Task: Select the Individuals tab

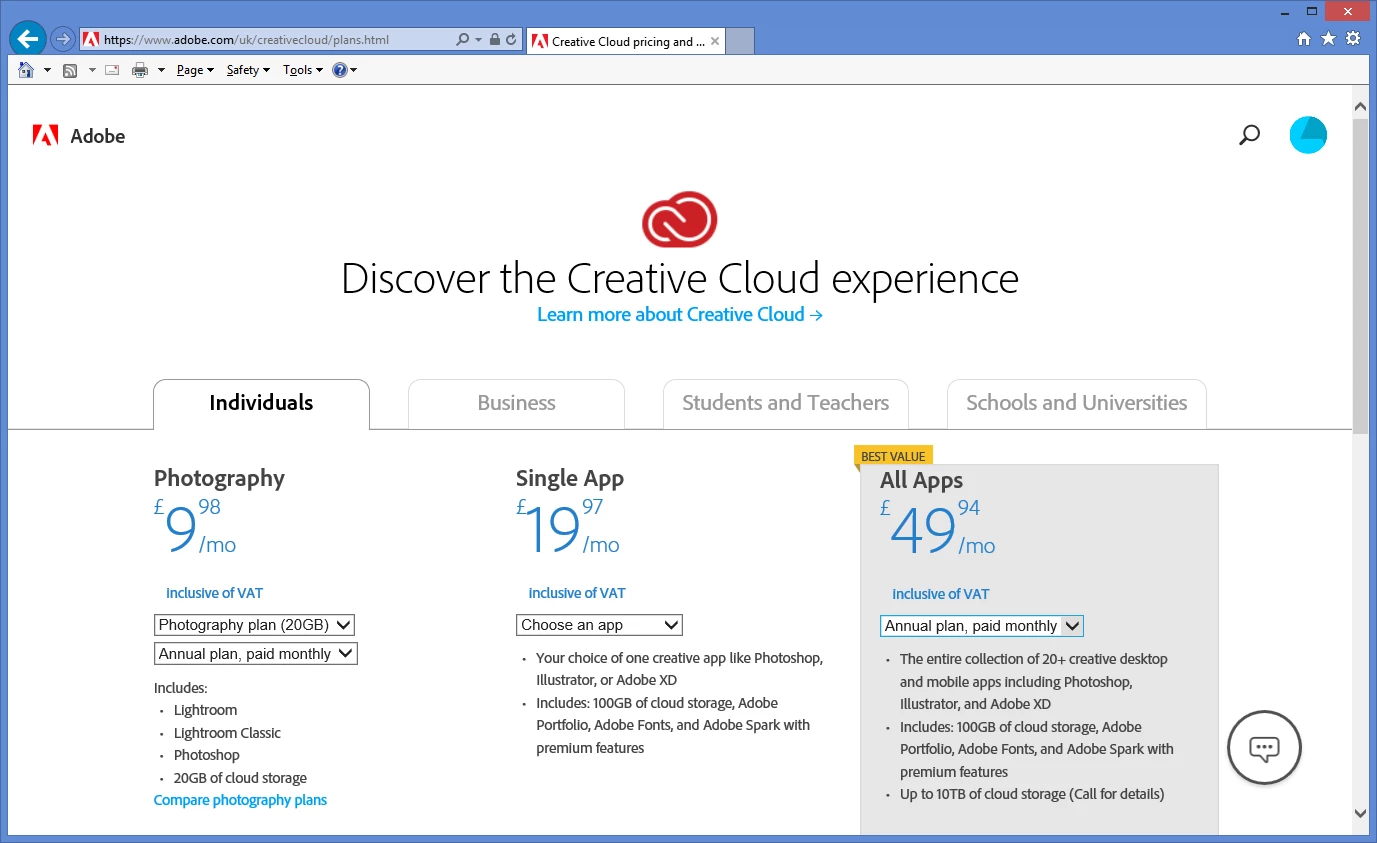Action: coord(261,403)
